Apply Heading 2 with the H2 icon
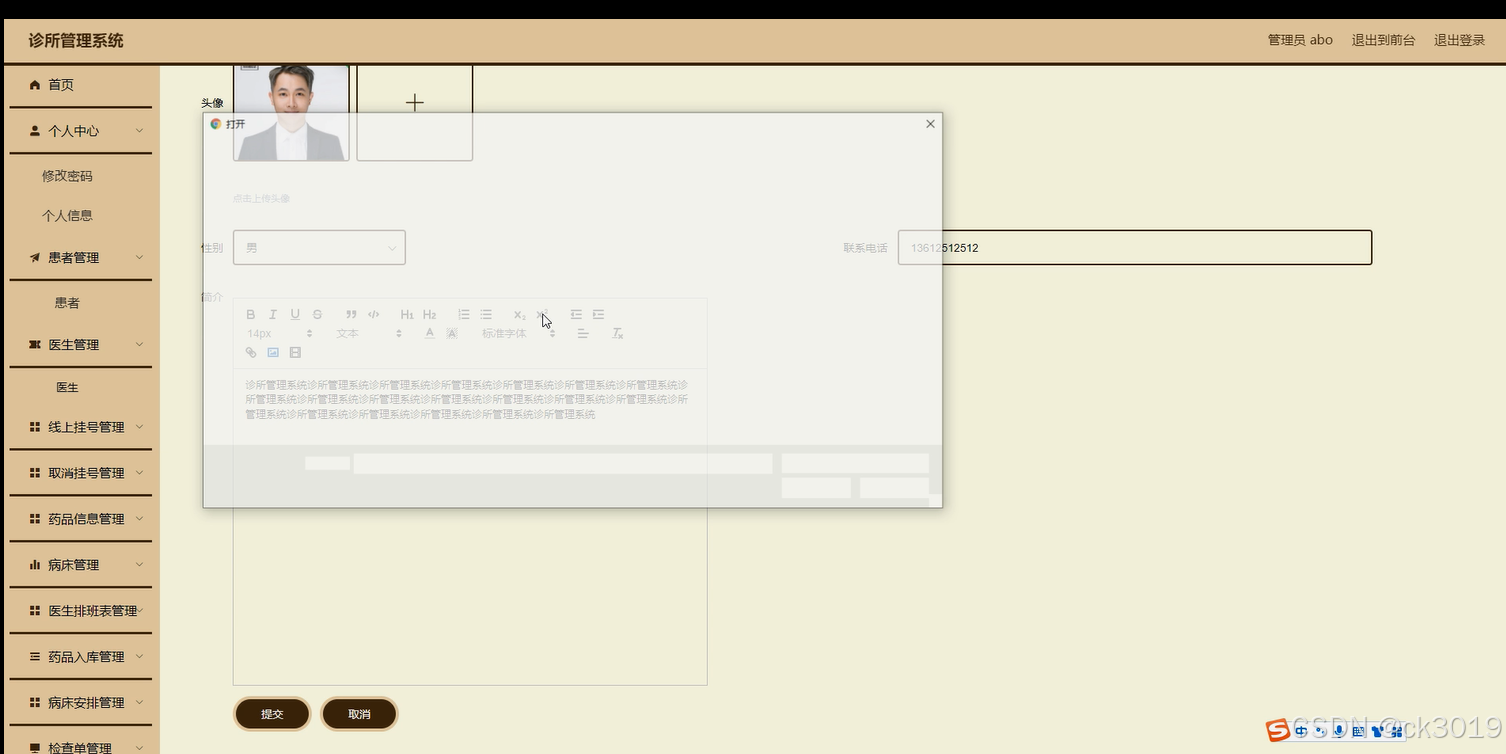 coord(429,314)
